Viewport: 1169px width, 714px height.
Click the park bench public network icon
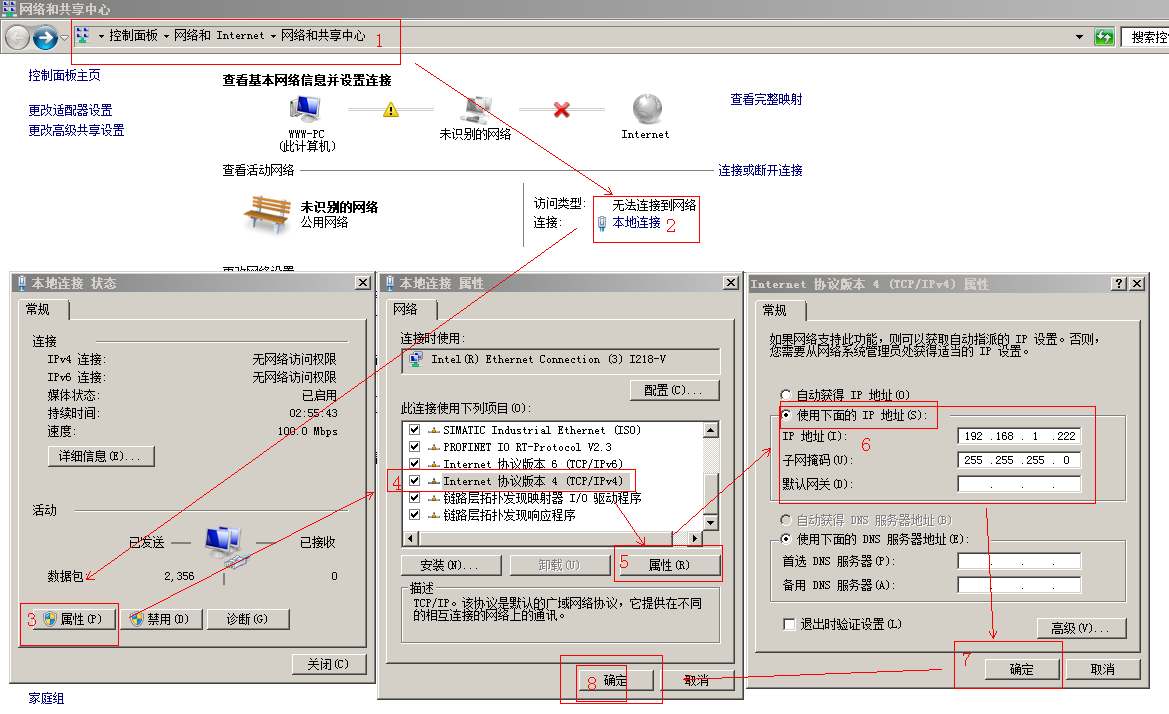click(267, 214)
